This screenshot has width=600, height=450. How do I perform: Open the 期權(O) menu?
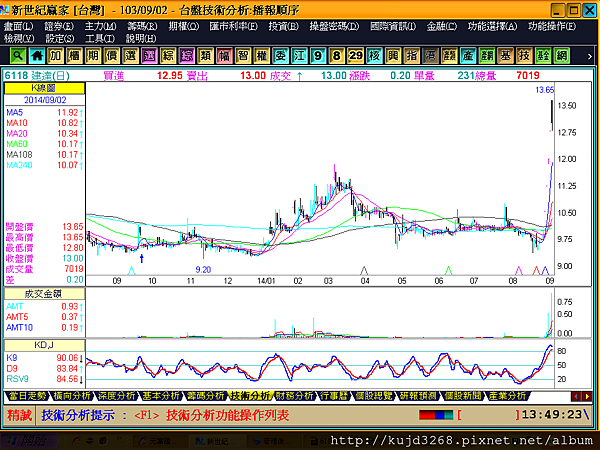pyautogui.click(x=184, y=26)
